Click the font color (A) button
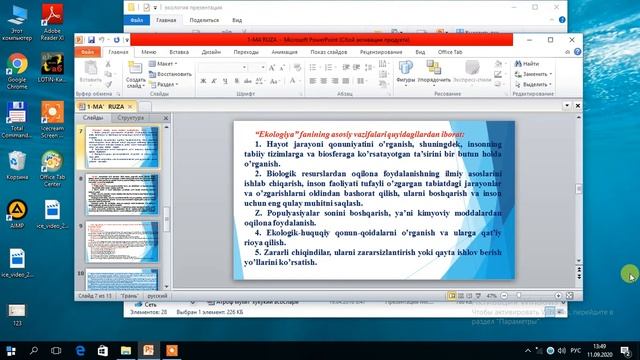Image resolution: width=640 pixels, height=360 pixels. click(292, 81)
